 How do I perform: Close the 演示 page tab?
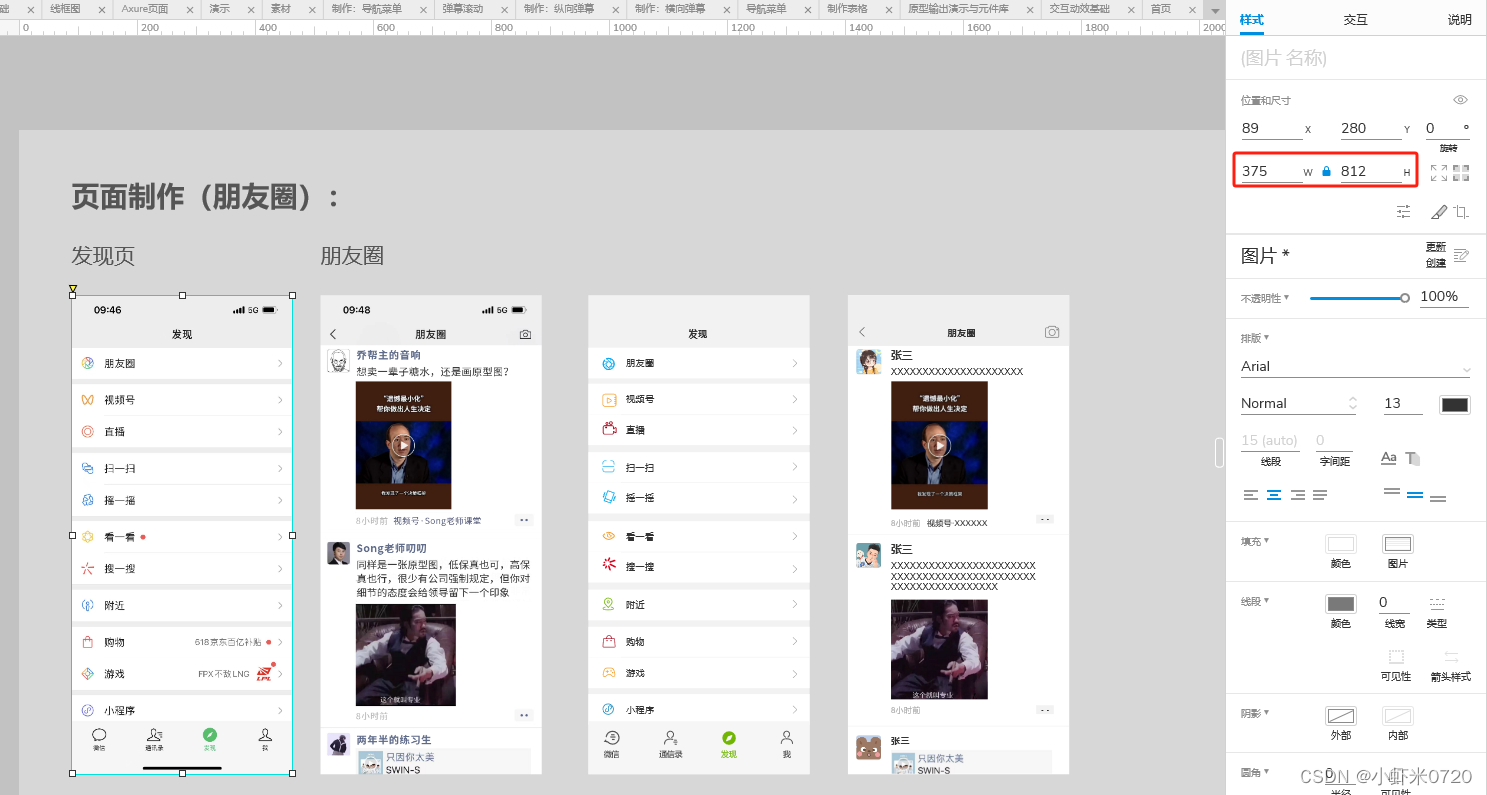click(x=249, y=9)
